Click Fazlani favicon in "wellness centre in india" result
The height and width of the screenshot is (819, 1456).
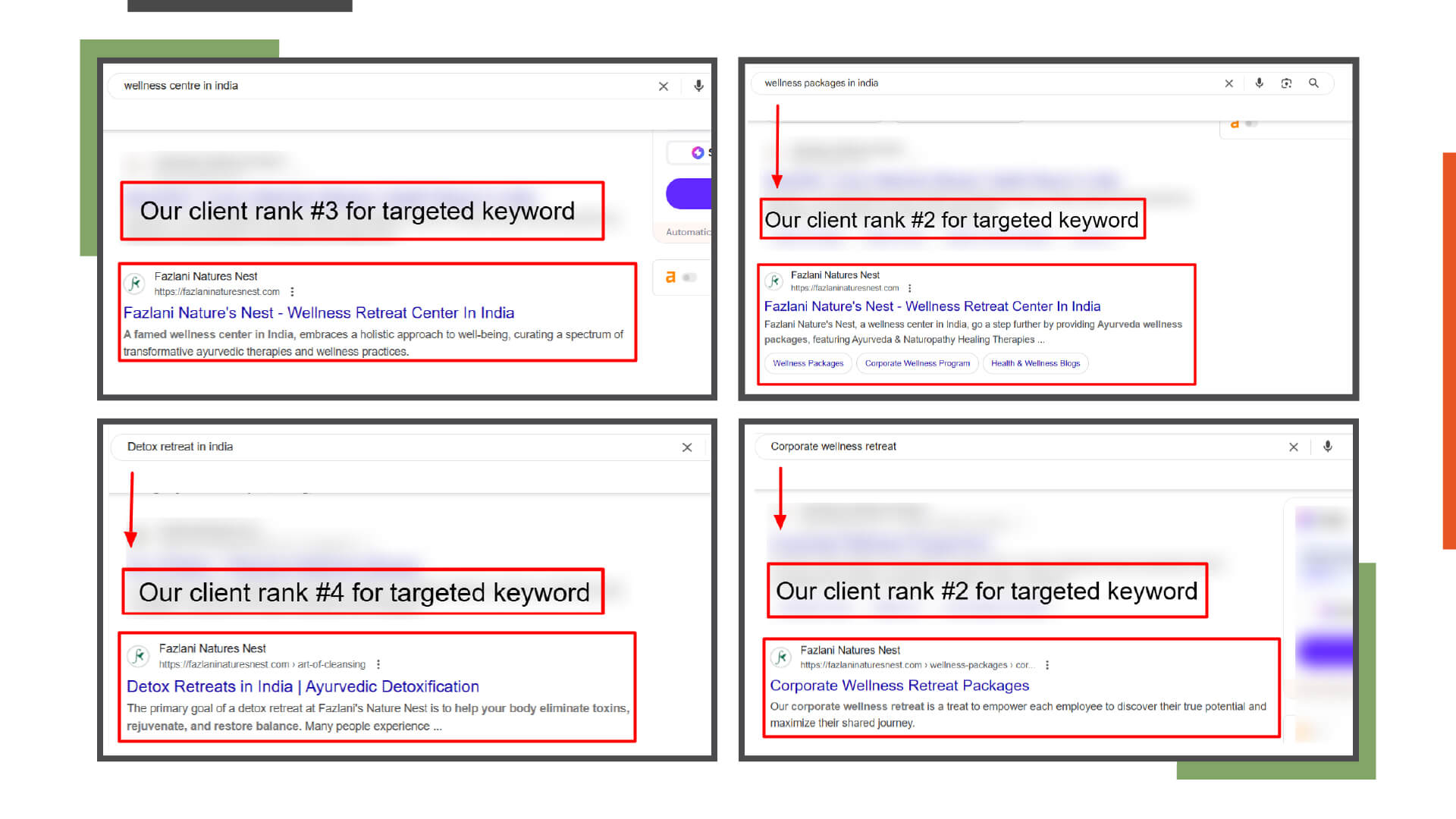tap(135, 284)
